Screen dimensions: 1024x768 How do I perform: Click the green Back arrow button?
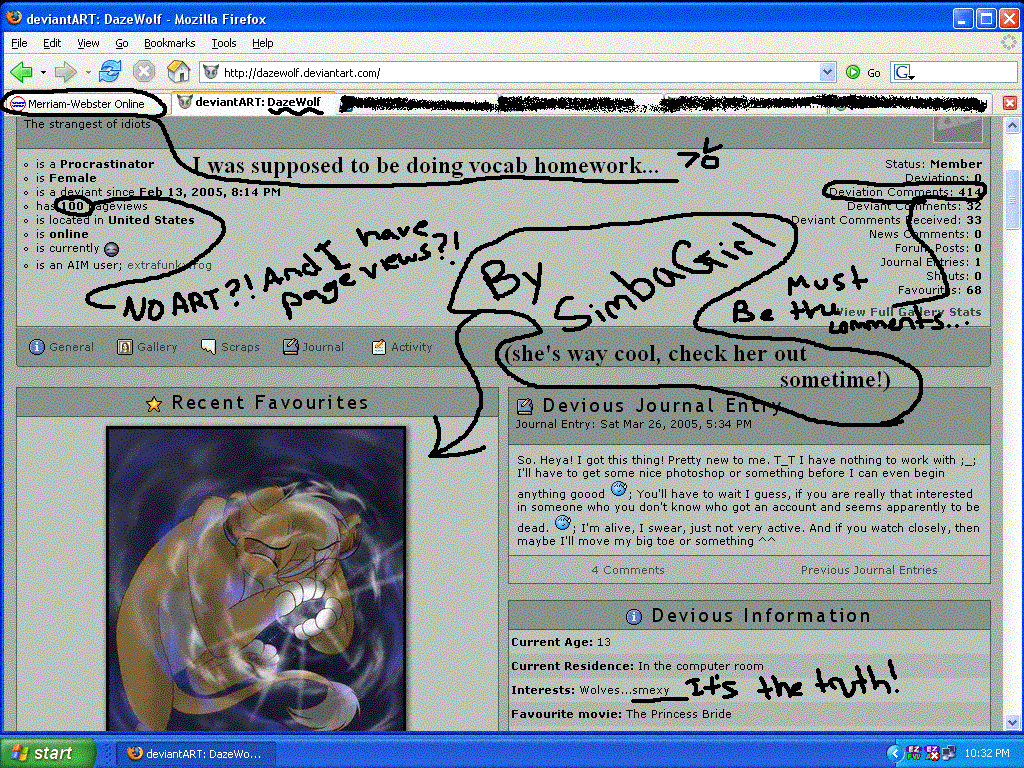pyautogui.click(x=22, y=72)
